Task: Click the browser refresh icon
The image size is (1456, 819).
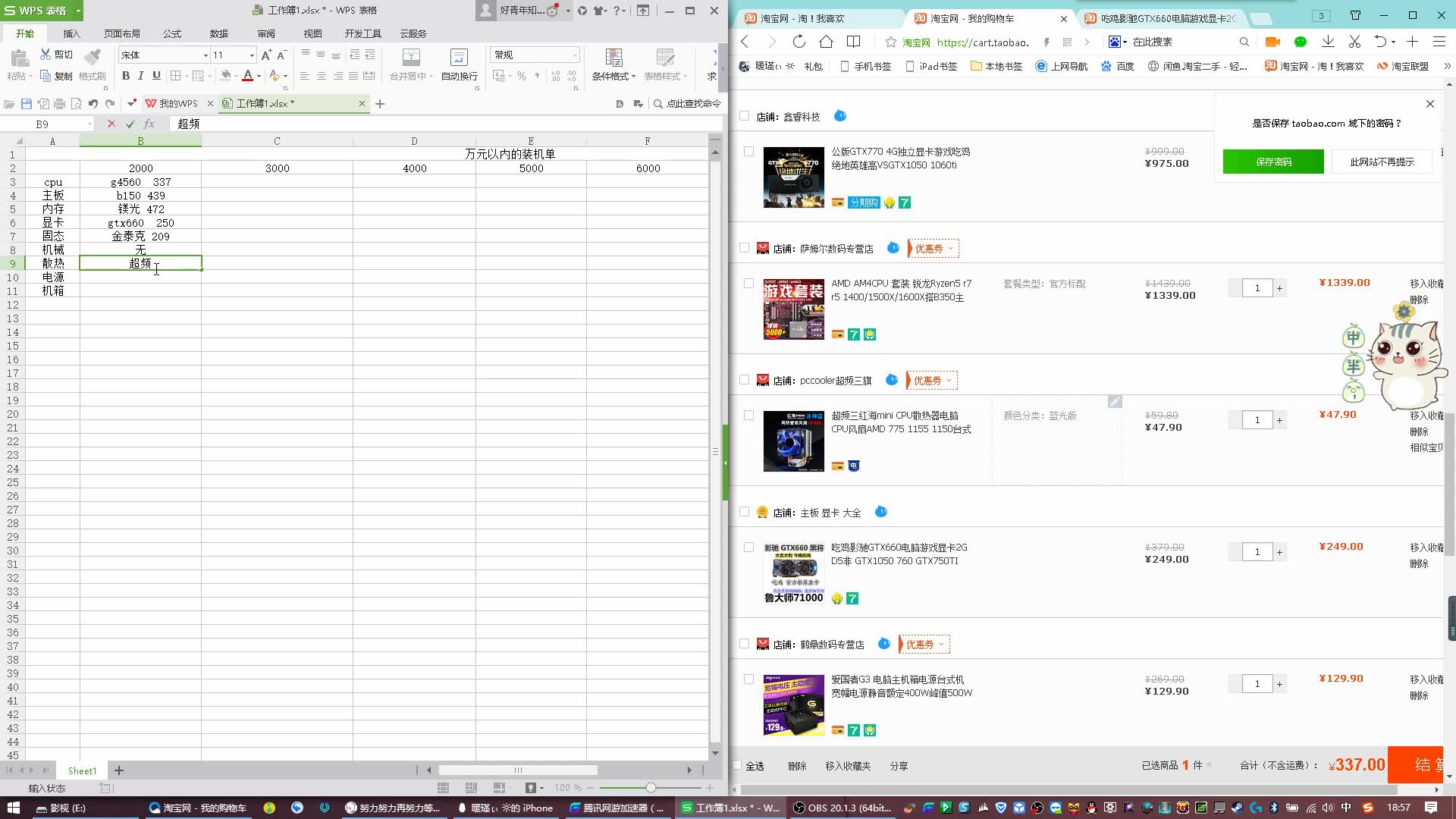Action: point(799,42)
